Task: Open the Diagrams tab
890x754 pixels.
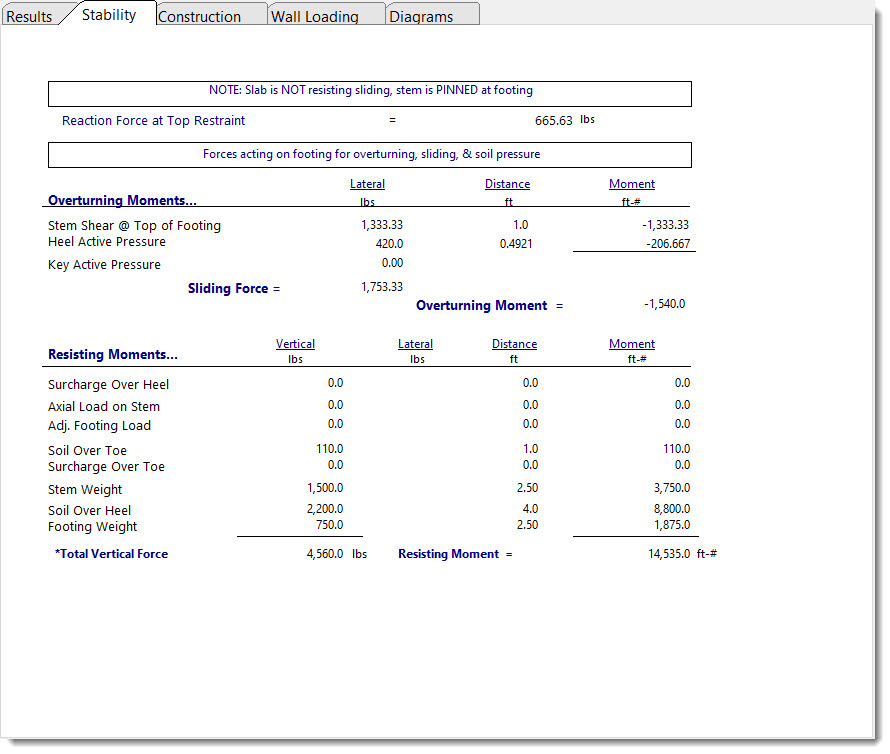Action: point(420,16)
